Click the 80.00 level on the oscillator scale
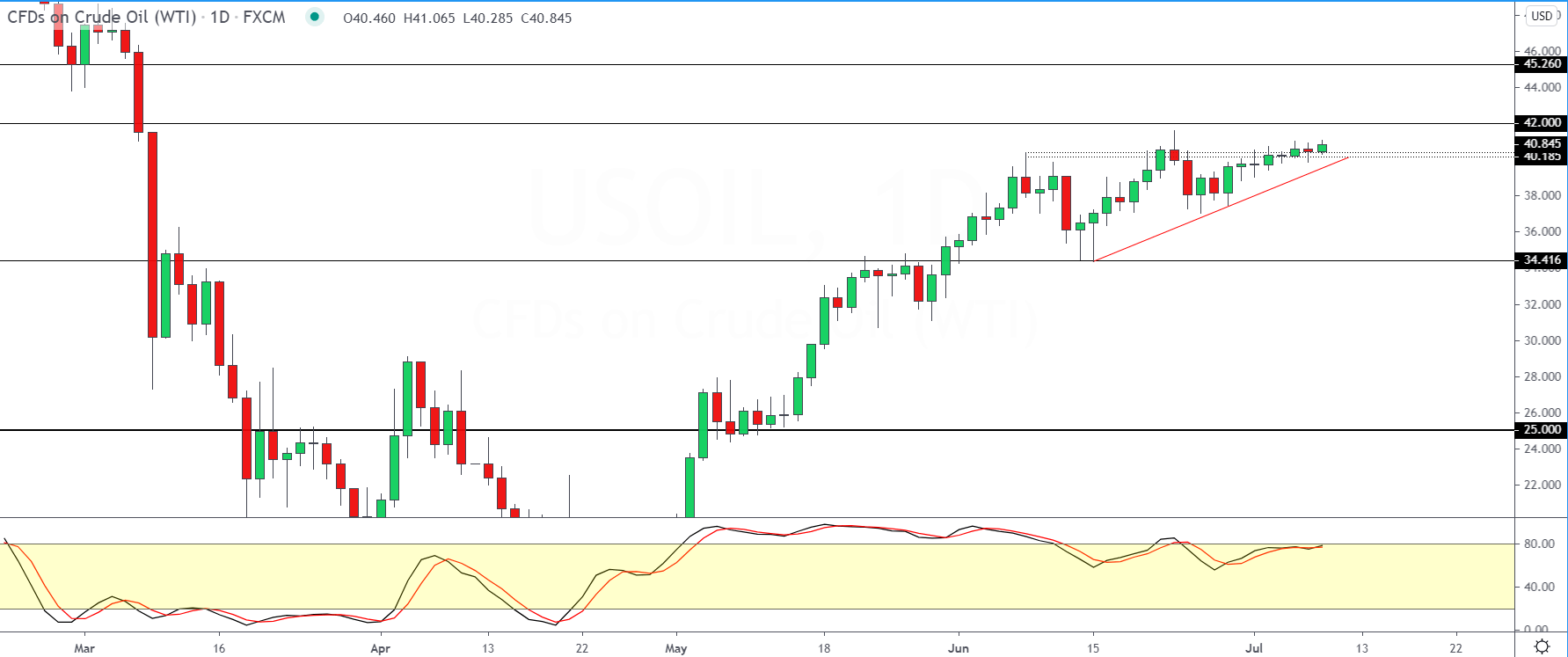1568x657 pixels. [1539, 544]
